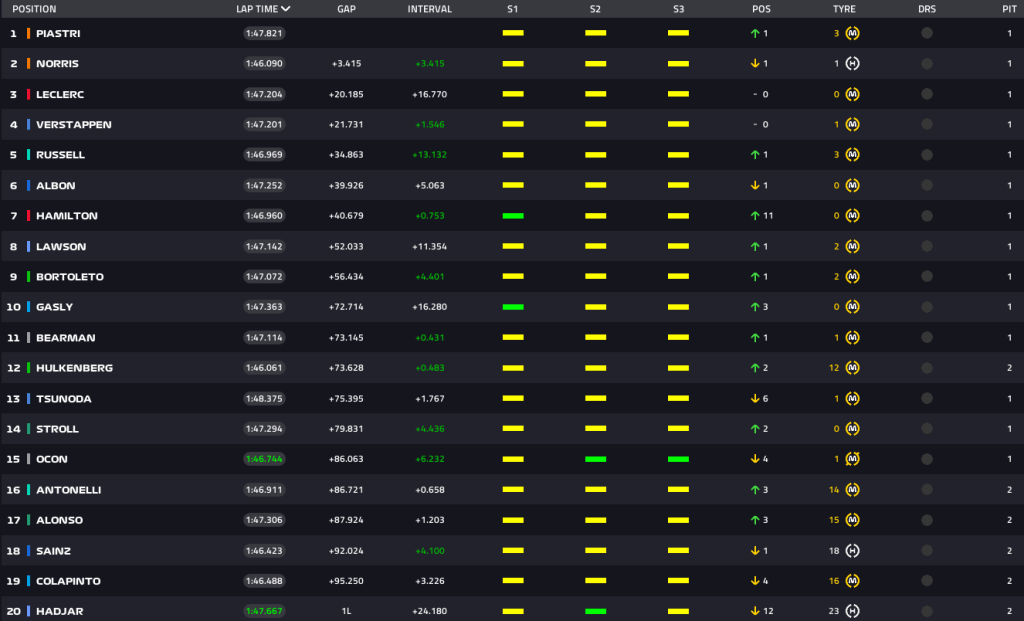This screenshot has height=621, width=1024.
Task: Click Tsunoda's down arrow position change
Action: pos(755,398)
